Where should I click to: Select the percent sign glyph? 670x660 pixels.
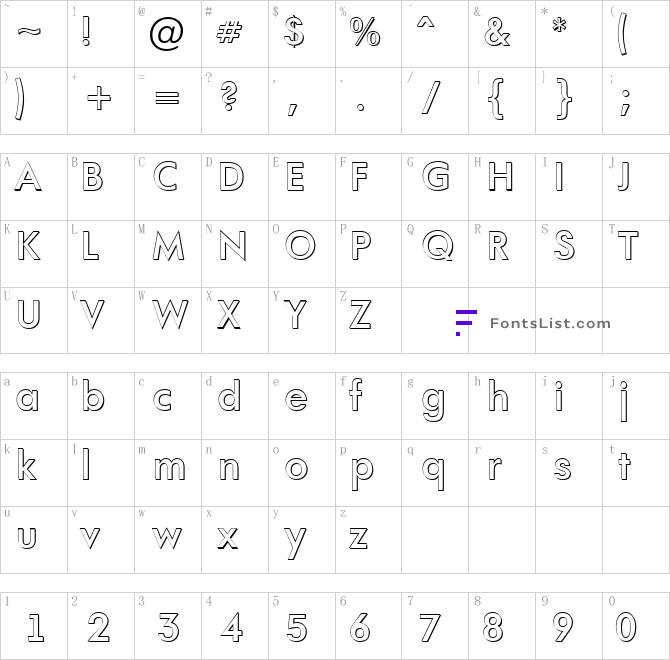pos(365,32)
